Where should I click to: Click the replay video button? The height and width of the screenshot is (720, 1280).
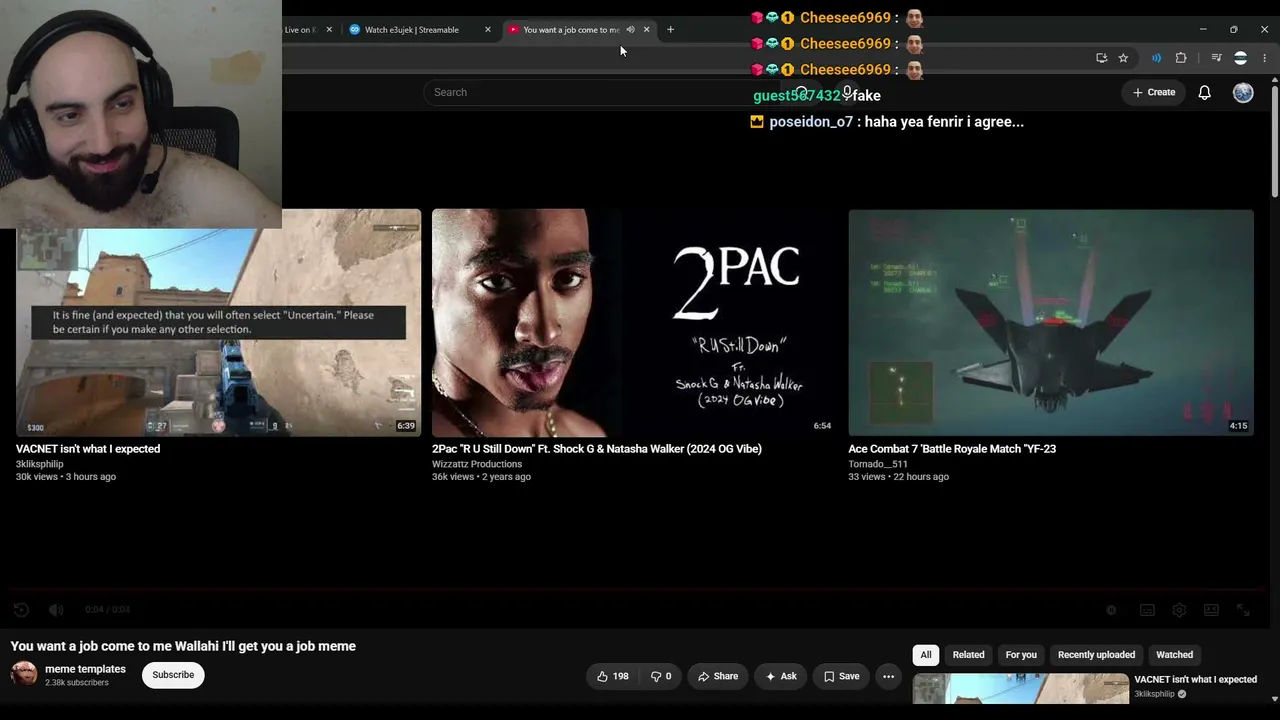21,610
